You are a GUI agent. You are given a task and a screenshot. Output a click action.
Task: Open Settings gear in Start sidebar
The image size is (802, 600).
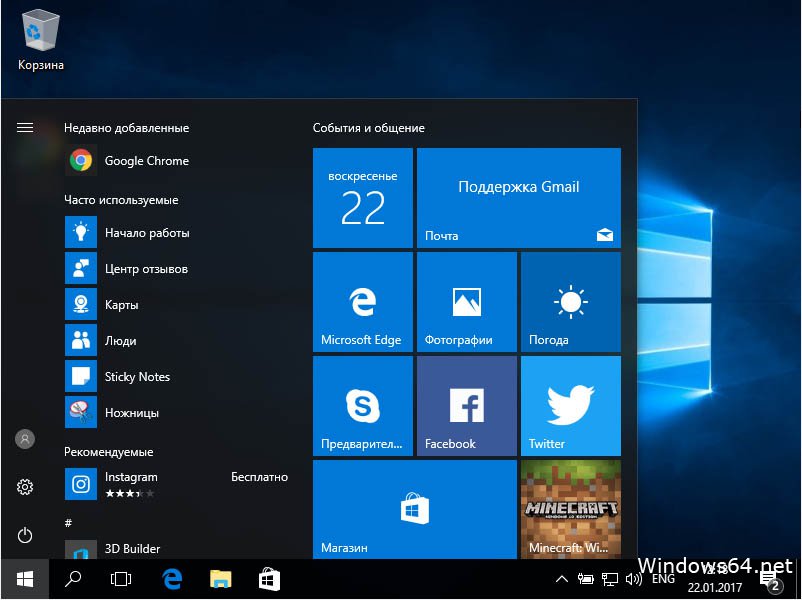click(x=25, y=487)
